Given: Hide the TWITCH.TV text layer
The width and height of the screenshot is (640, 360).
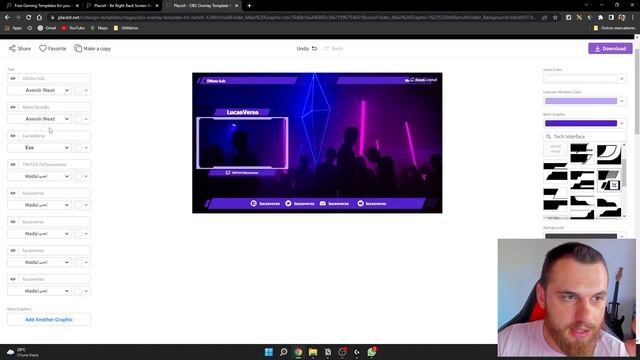Looking at the screenshot, I should pyautogui.click(x=13, y=164).
